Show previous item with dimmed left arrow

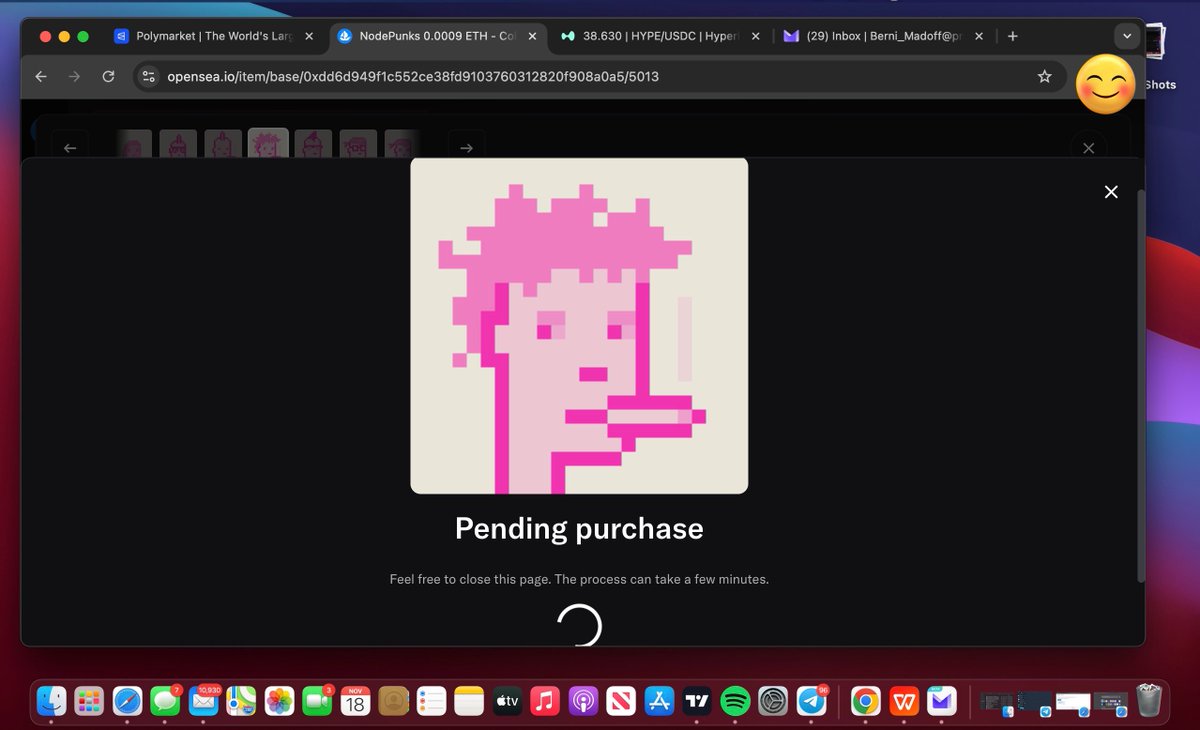(70, 148)
